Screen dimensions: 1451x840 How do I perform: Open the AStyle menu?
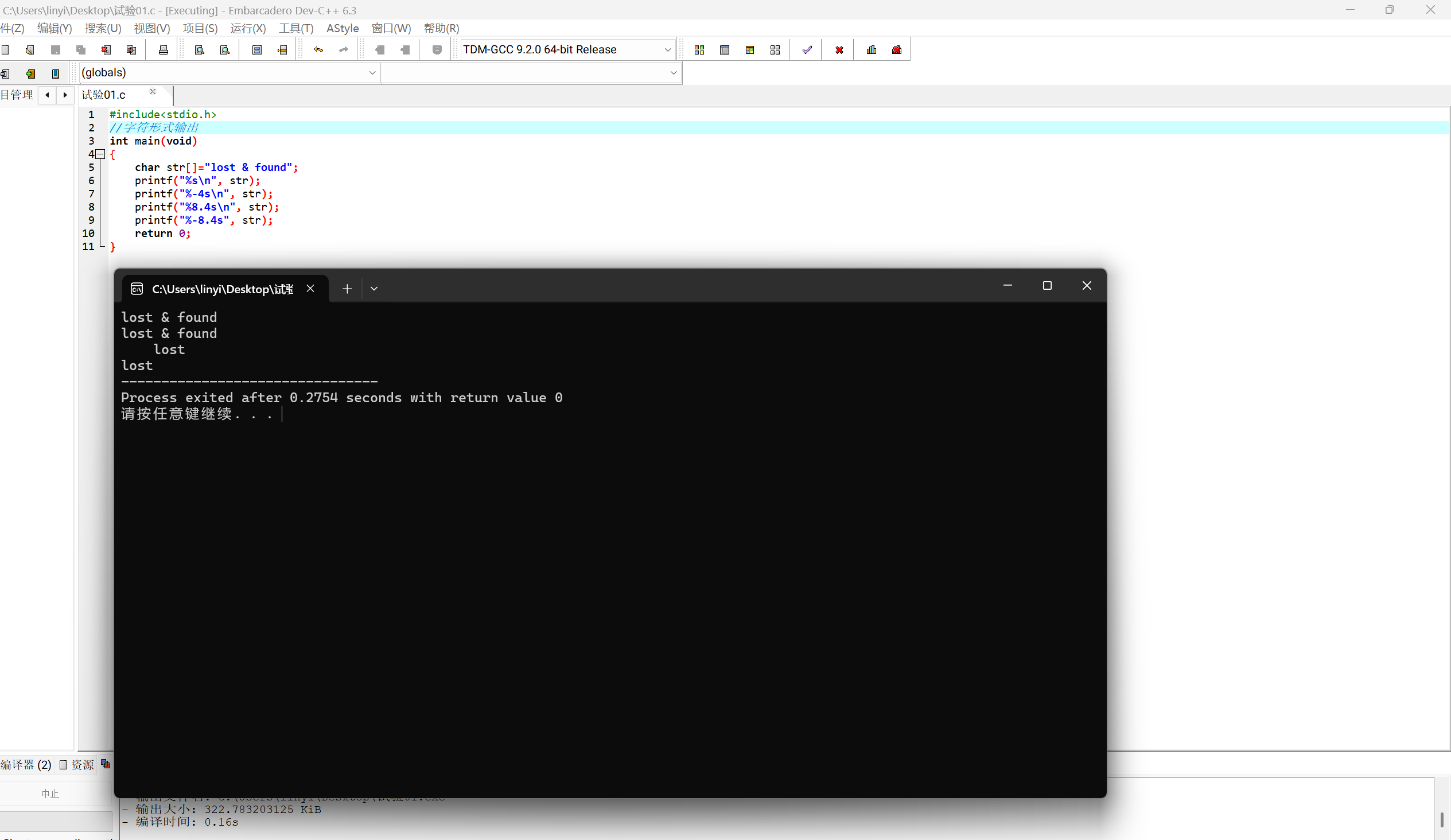[x=342, y=28]
